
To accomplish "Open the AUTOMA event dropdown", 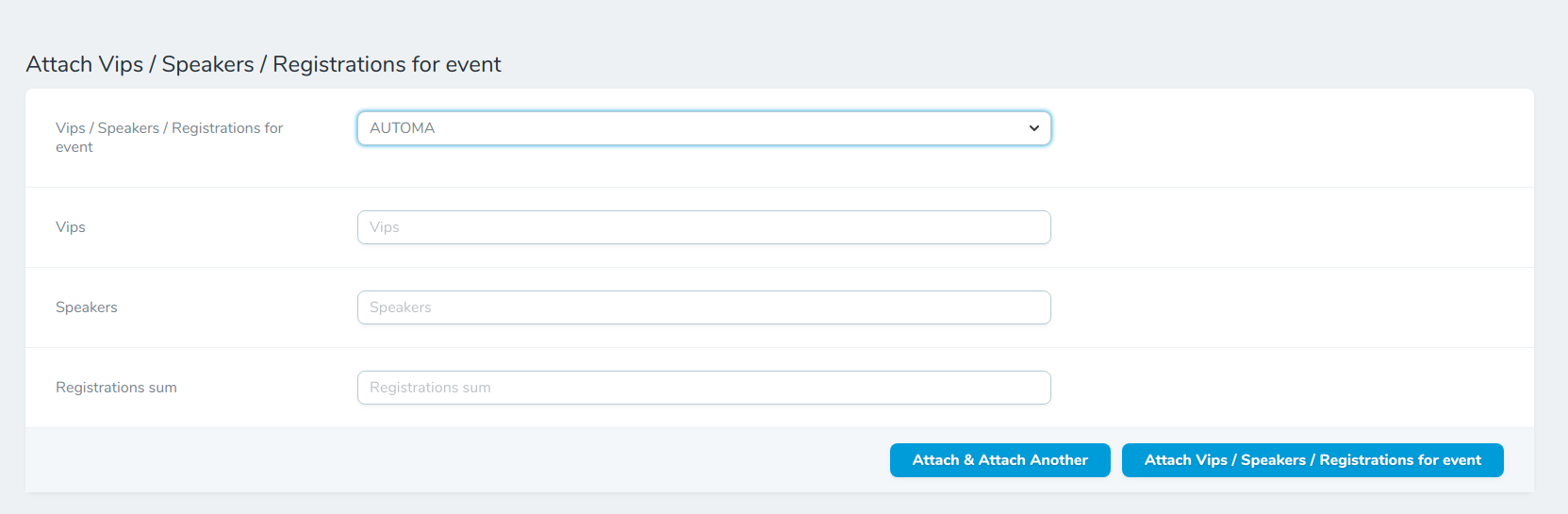I will pyautogui.click(x=703, y=128).
